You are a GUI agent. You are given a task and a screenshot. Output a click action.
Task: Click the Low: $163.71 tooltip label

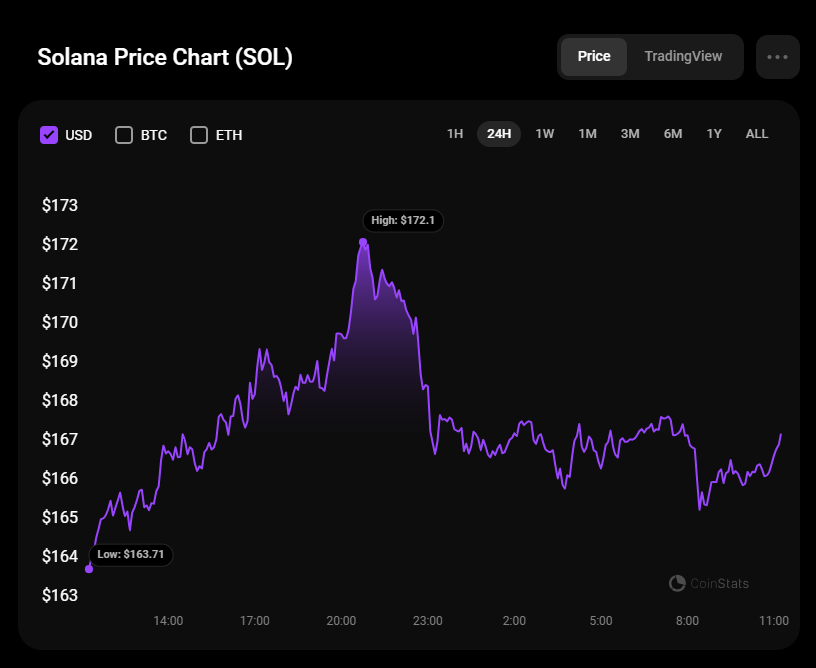[x=131, y=554]
